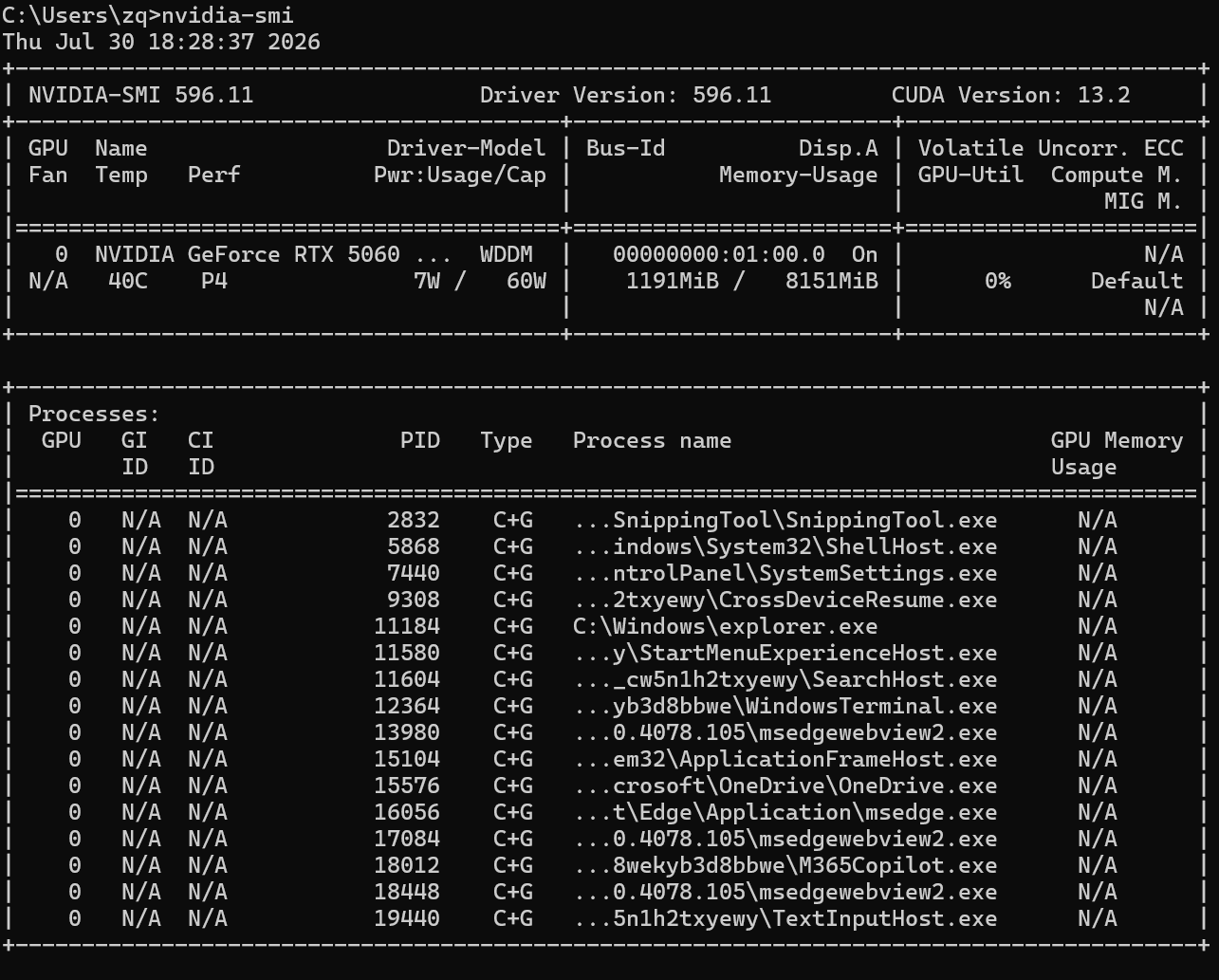Select the Perf header text
The image size is (1219, 980).
[214, 175]
